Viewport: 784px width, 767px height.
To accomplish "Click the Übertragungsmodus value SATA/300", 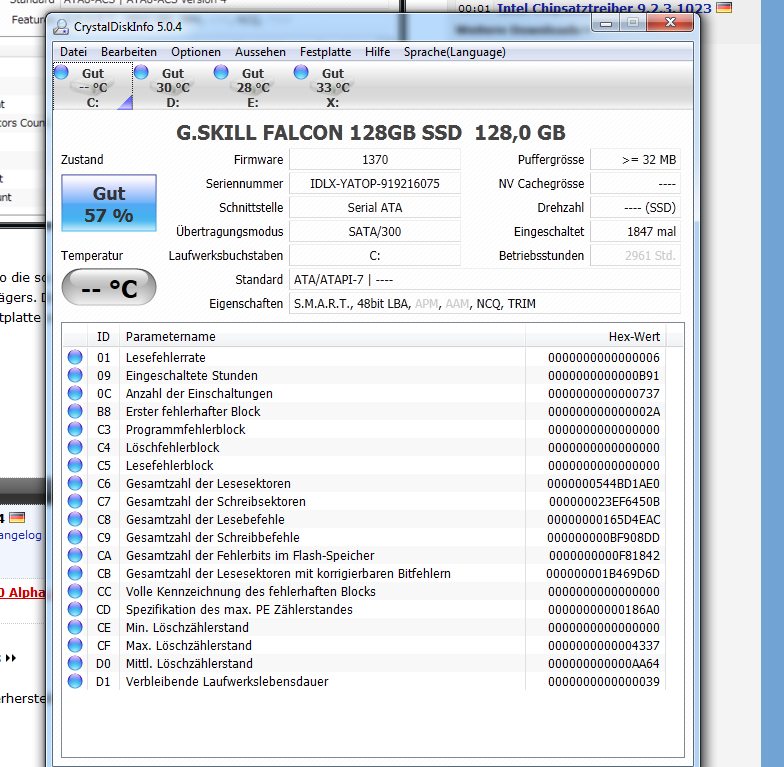I will coord(374,232).
